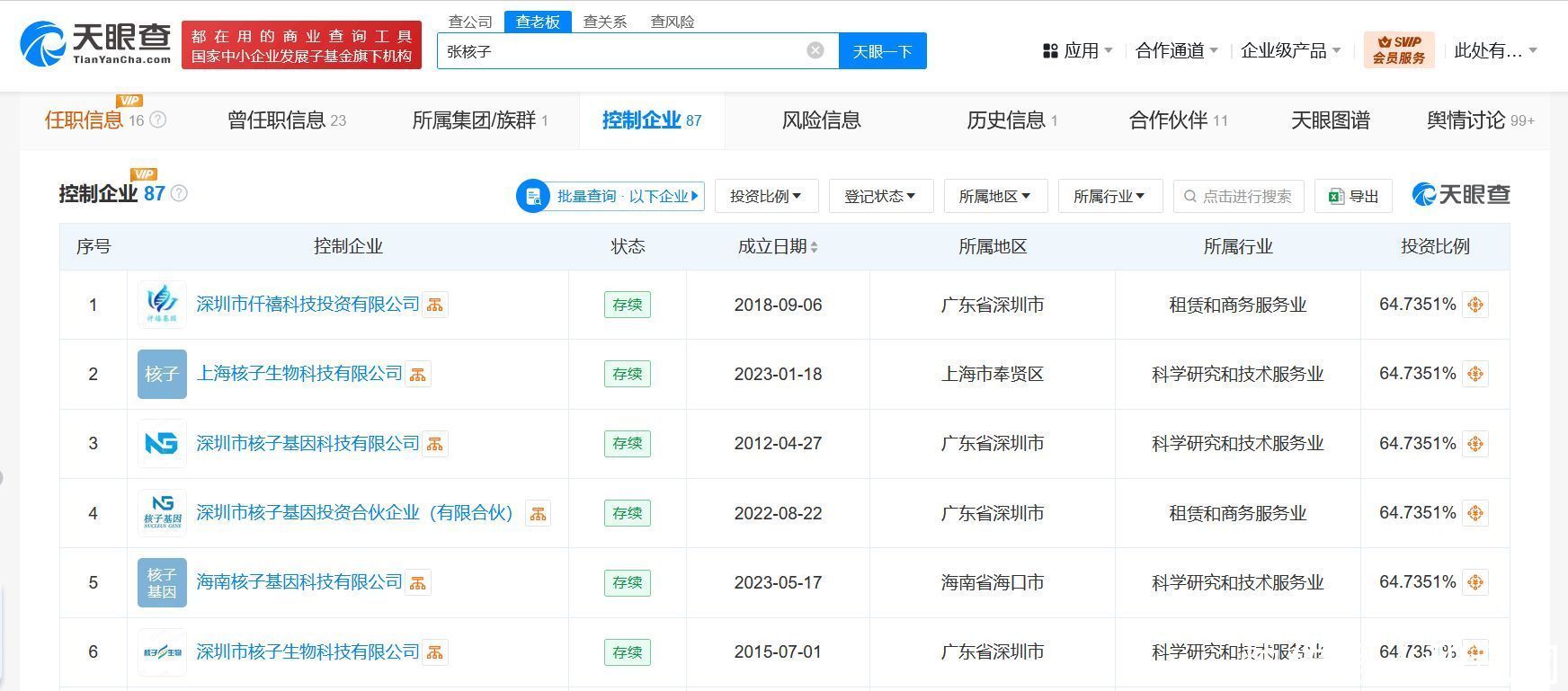Open investment ratio detail icon in row 4
This screenshot has width=1568, height=691.
click(x=1474, y=513)
